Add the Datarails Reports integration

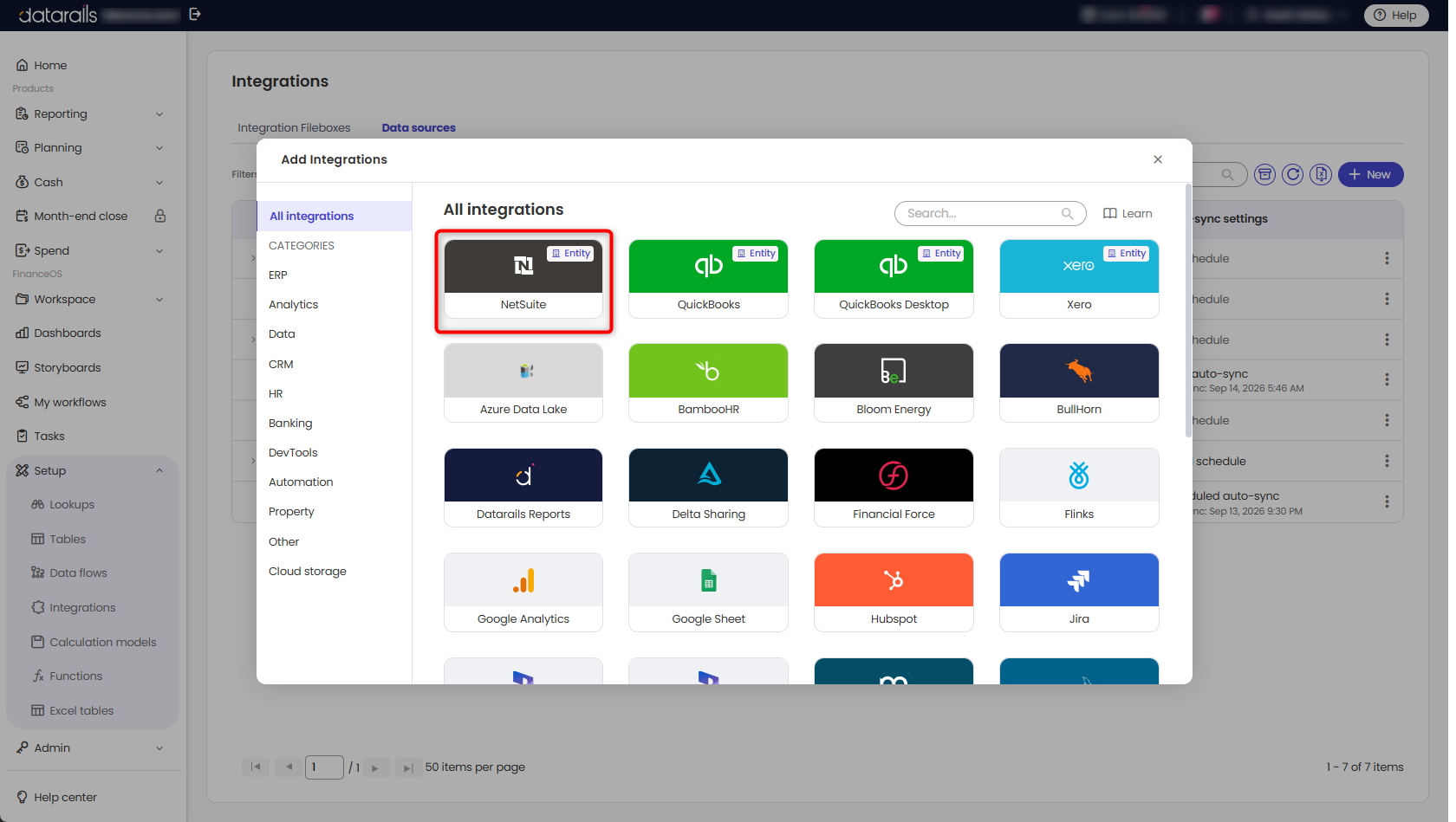523,488
